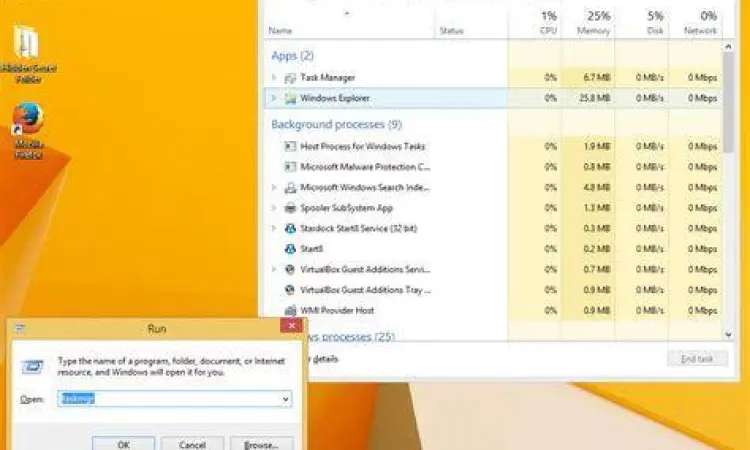Expand the Windows Explorer process row
750x450 pixels.
pyautogui.click(x=274, y=98)
